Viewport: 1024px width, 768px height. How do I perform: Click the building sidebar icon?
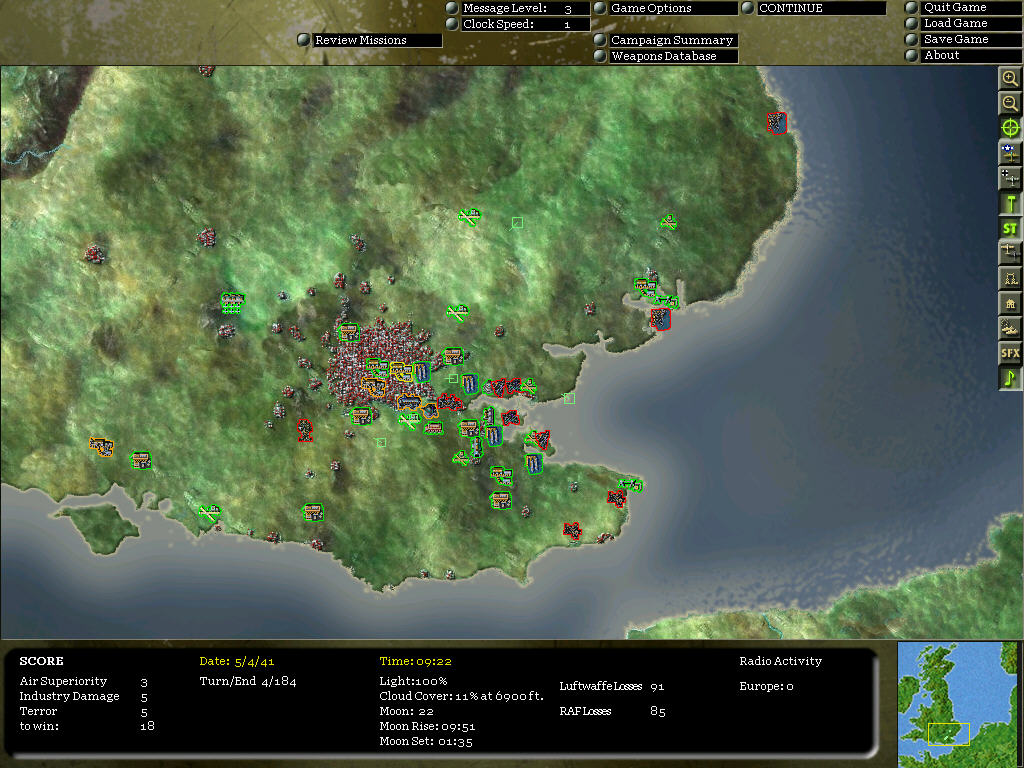[1010, 303]
